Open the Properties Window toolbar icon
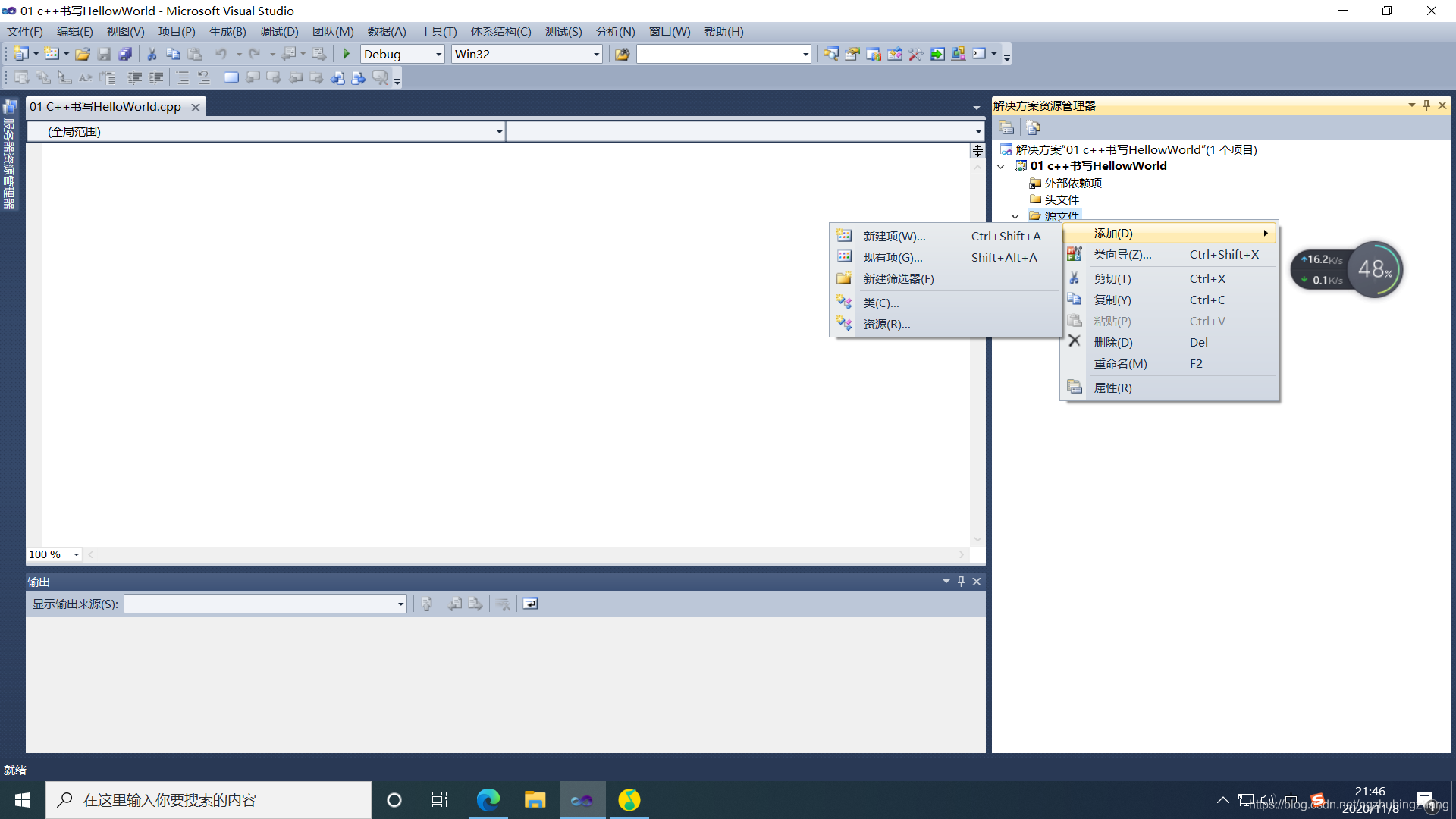Image resolution: width=1456 pixels, height=819 pixels. coord(852,54)
